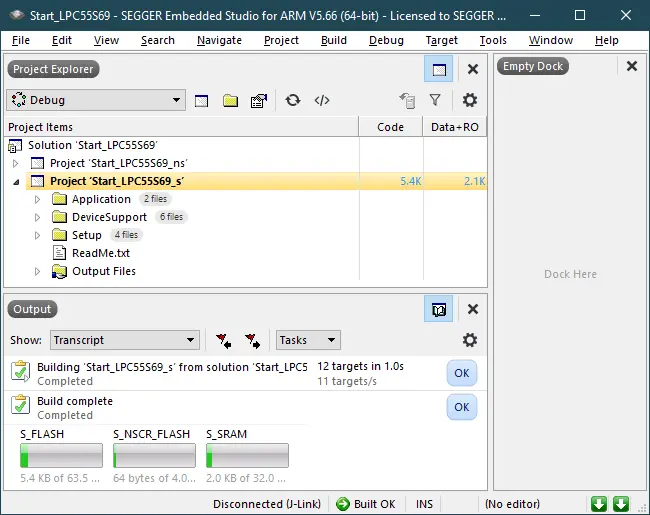Toggle the INS insert mode indicator
Viewport: 650px width, 515px height.
click(424, 504)
